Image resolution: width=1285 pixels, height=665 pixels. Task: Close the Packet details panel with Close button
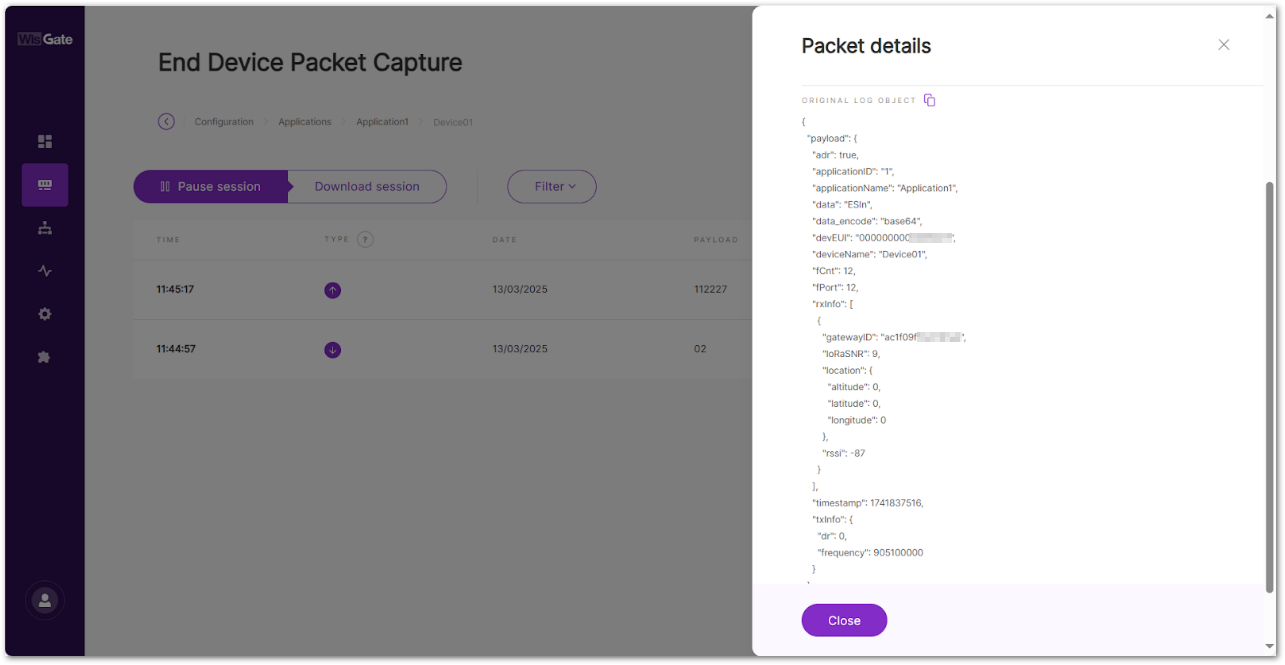click(843, 620)
